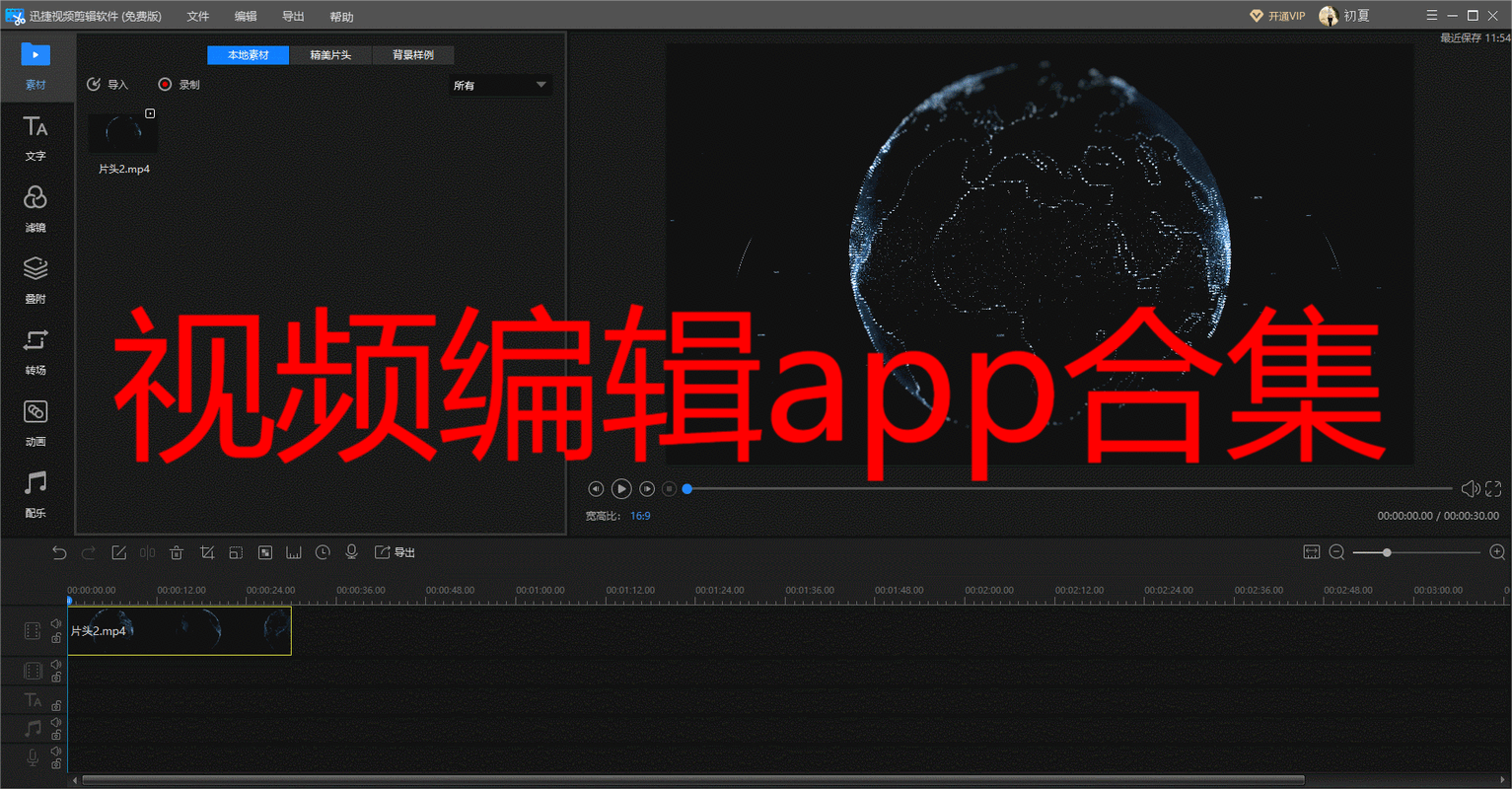The height and width of the screenshot is (789, 1512).
Task: Click the undo arrow in timeline toolbar
Action: (x=59, y=552)
